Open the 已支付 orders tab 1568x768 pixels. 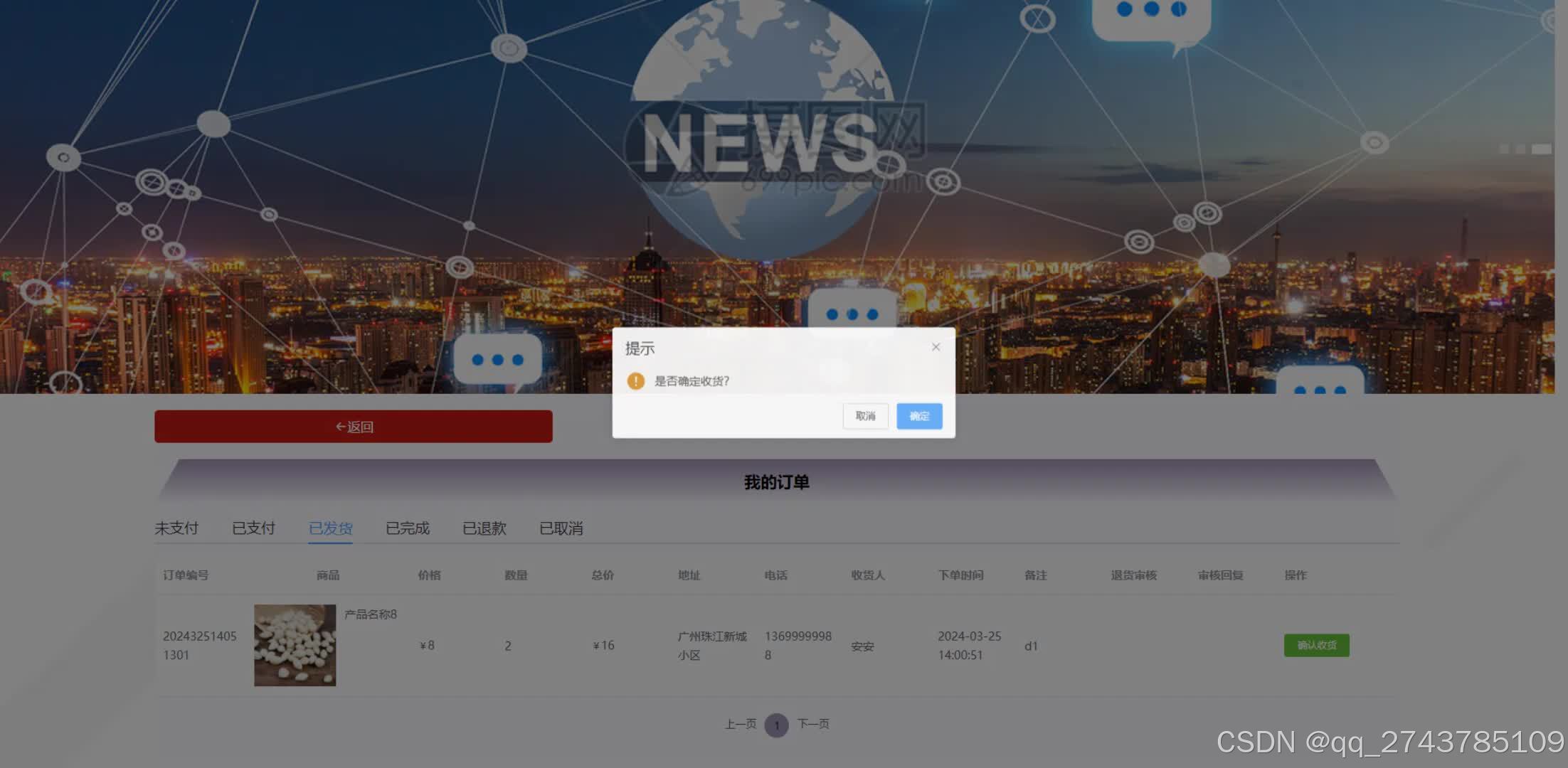click(x=253, y=528)
